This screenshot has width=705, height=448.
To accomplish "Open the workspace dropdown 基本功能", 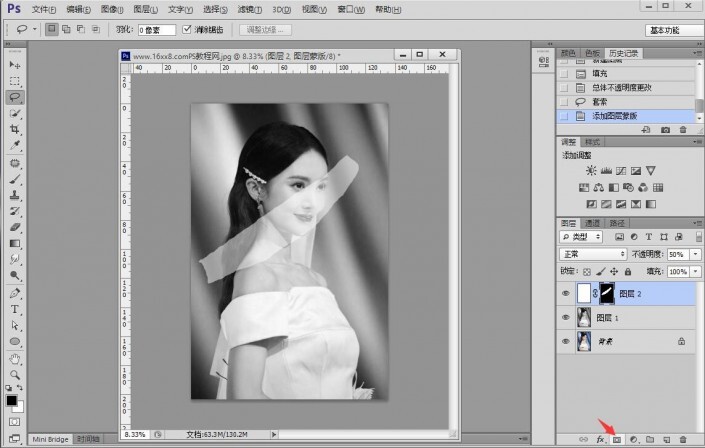I will [x=673, y=30].
